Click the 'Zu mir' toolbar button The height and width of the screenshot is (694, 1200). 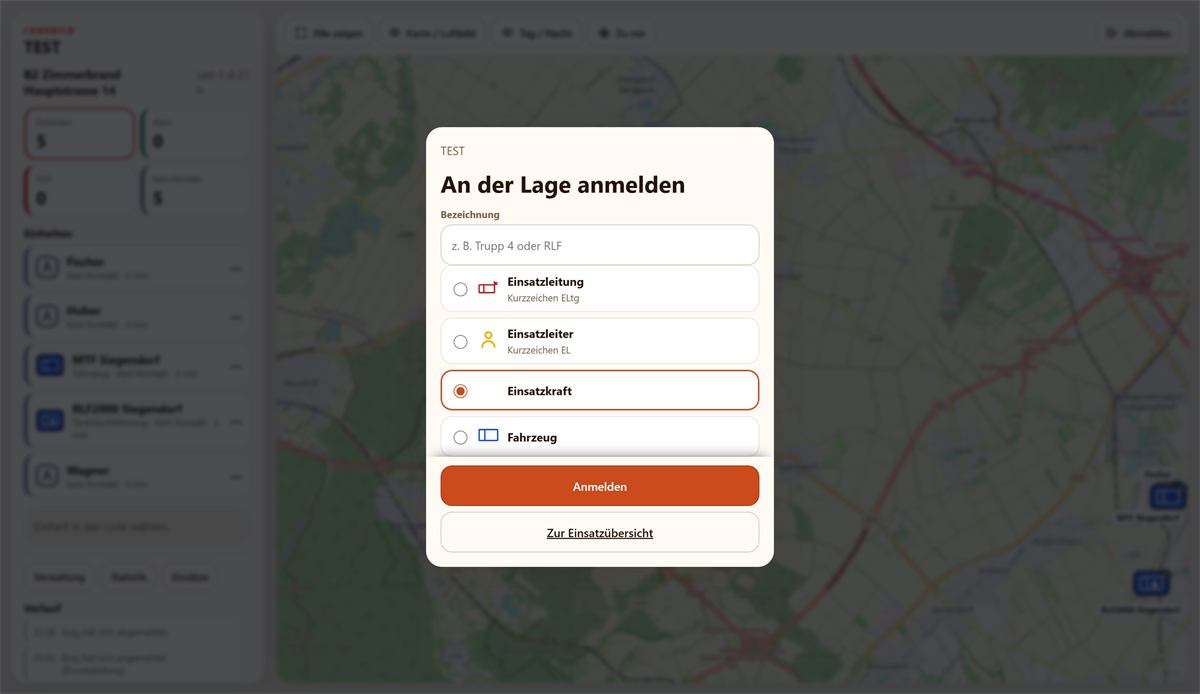(x=622, y=33)
